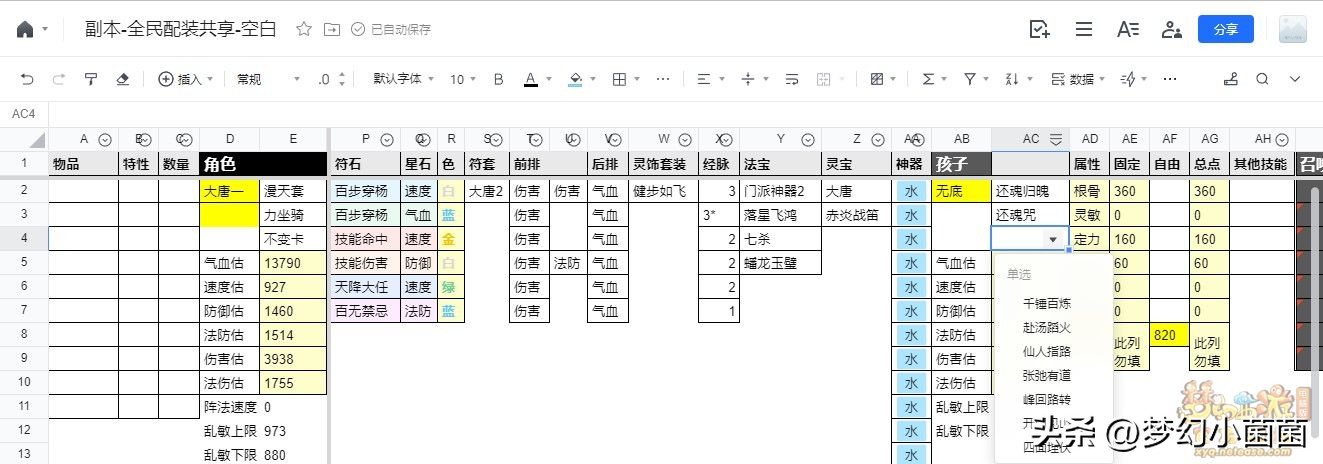Image resolution: width=1323 pixels, height=464 pixels.
Task: Click the yellow 大唐一 cell
Action: pos(230,190)
